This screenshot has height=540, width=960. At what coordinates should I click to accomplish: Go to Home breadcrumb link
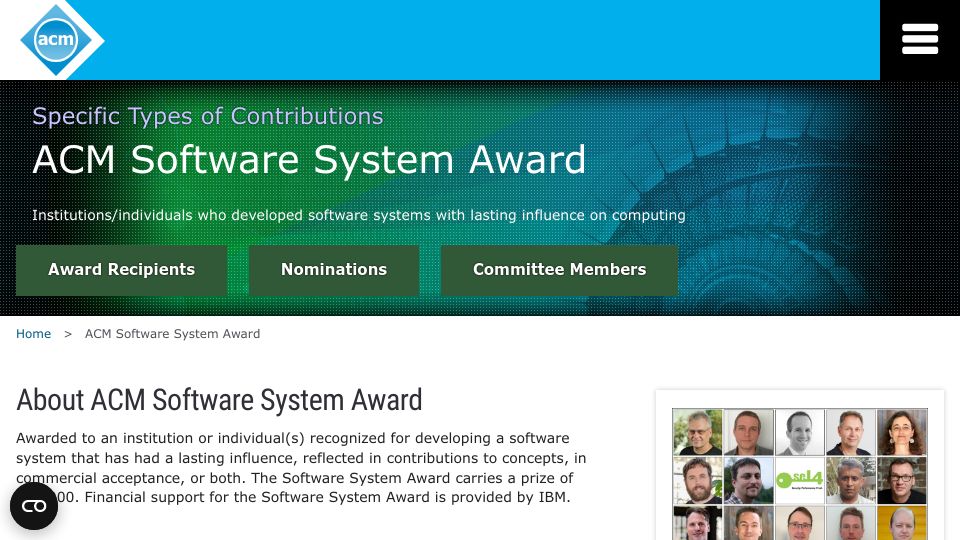coord(33,334)
